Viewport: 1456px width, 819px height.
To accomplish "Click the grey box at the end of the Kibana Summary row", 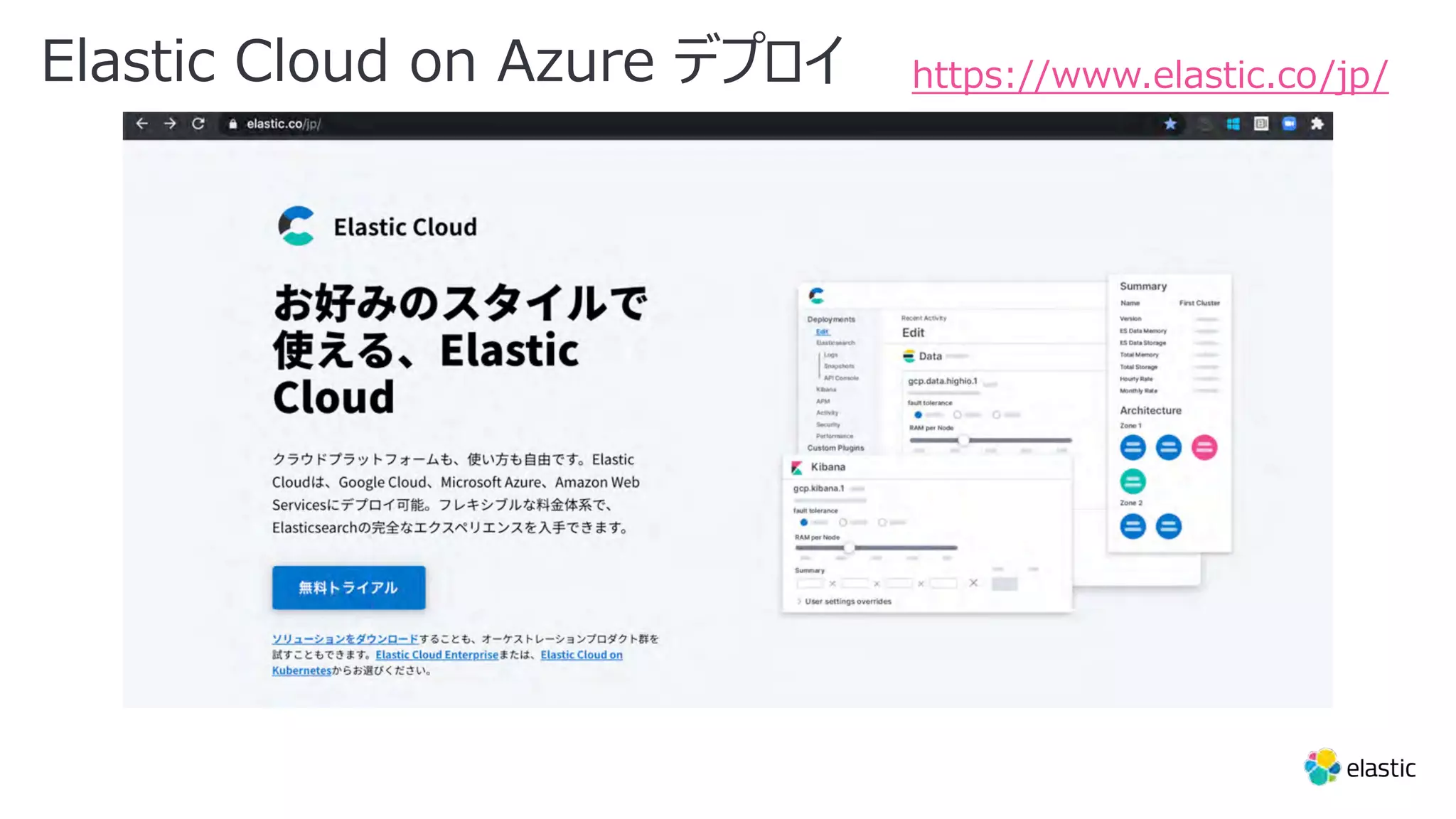I will coord(1005,584).
